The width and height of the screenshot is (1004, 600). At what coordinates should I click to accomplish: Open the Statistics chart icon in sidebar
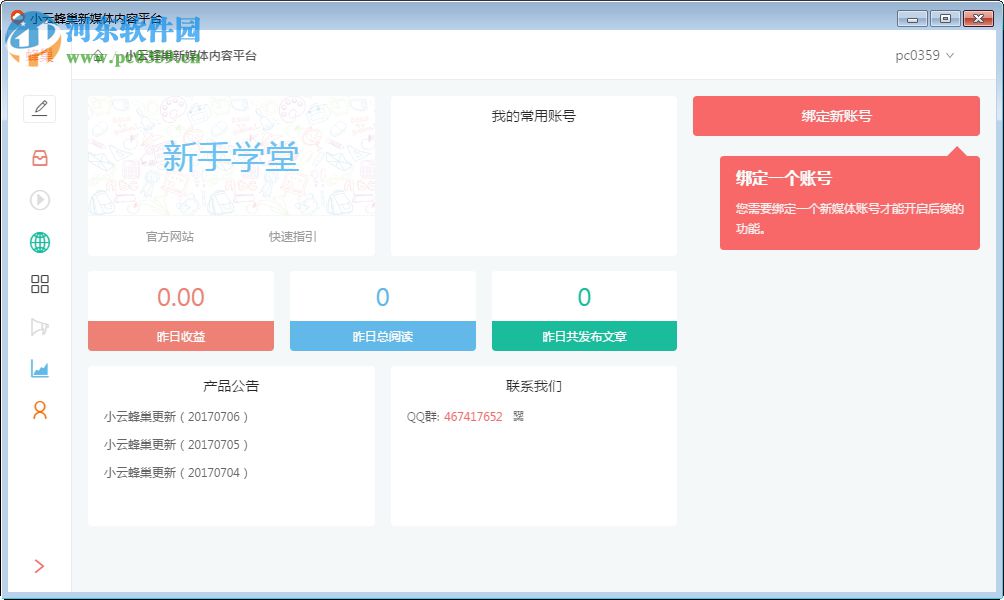click(40, 368)
